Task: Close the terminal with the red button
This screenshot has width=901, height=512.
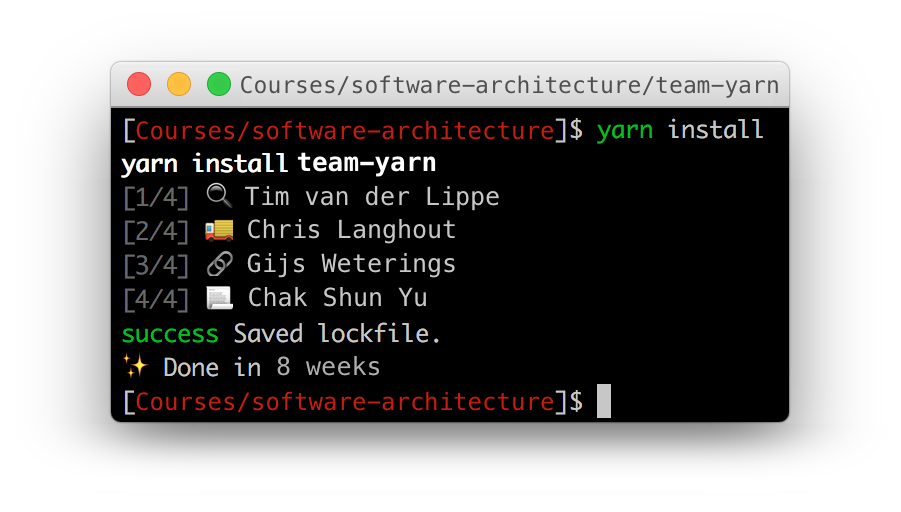Action: (139, 85)
